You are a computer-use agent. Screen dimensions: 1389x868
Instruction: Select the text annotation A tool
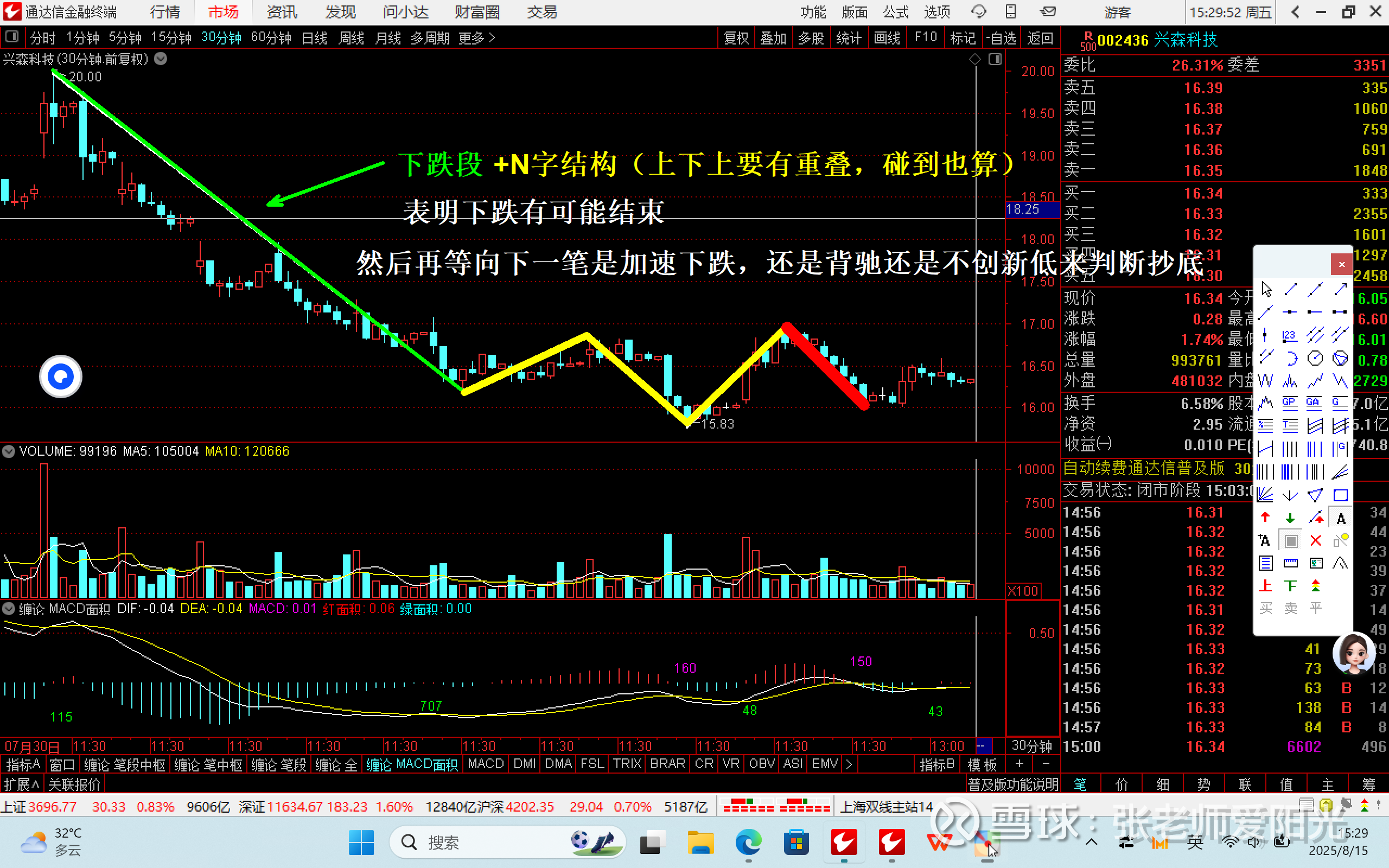(x=1341, y=519)
